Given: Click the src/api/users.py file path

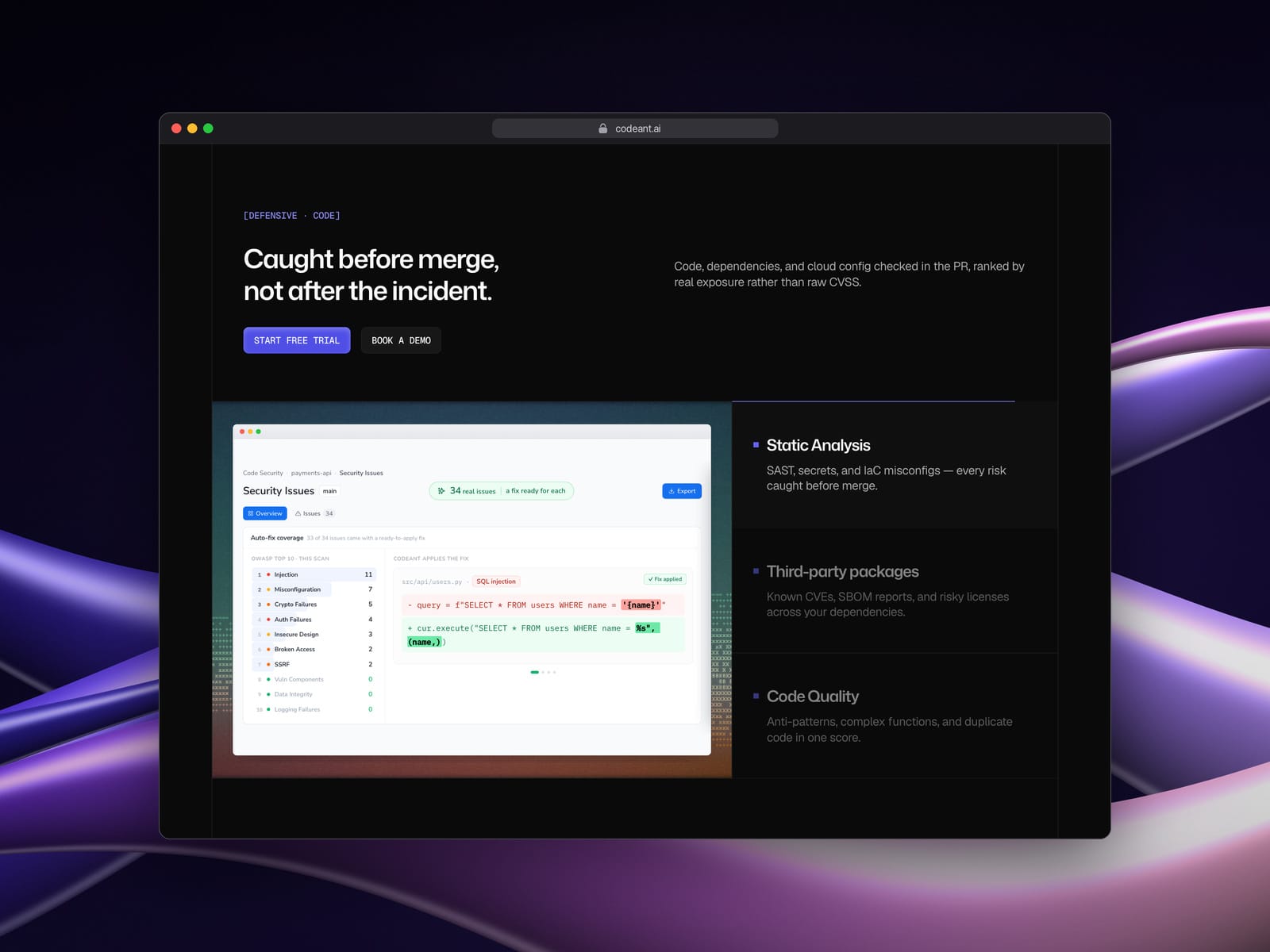Looking at the screenshot, I should click(x=432, y=582).
